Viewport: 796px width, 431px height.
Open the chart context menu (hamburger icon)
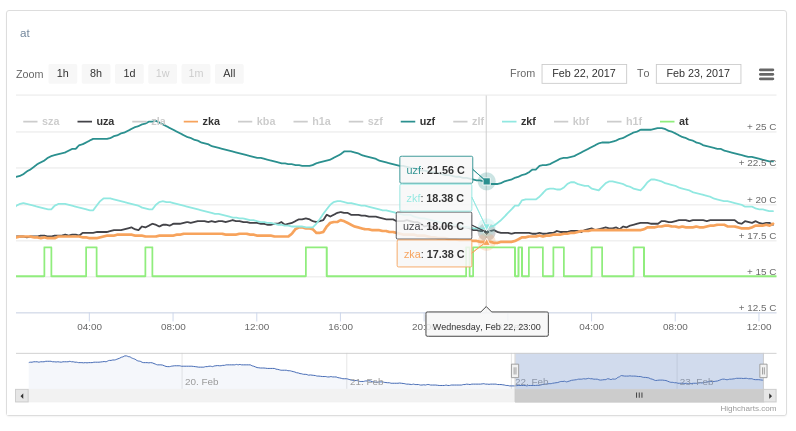click(766, 74)
